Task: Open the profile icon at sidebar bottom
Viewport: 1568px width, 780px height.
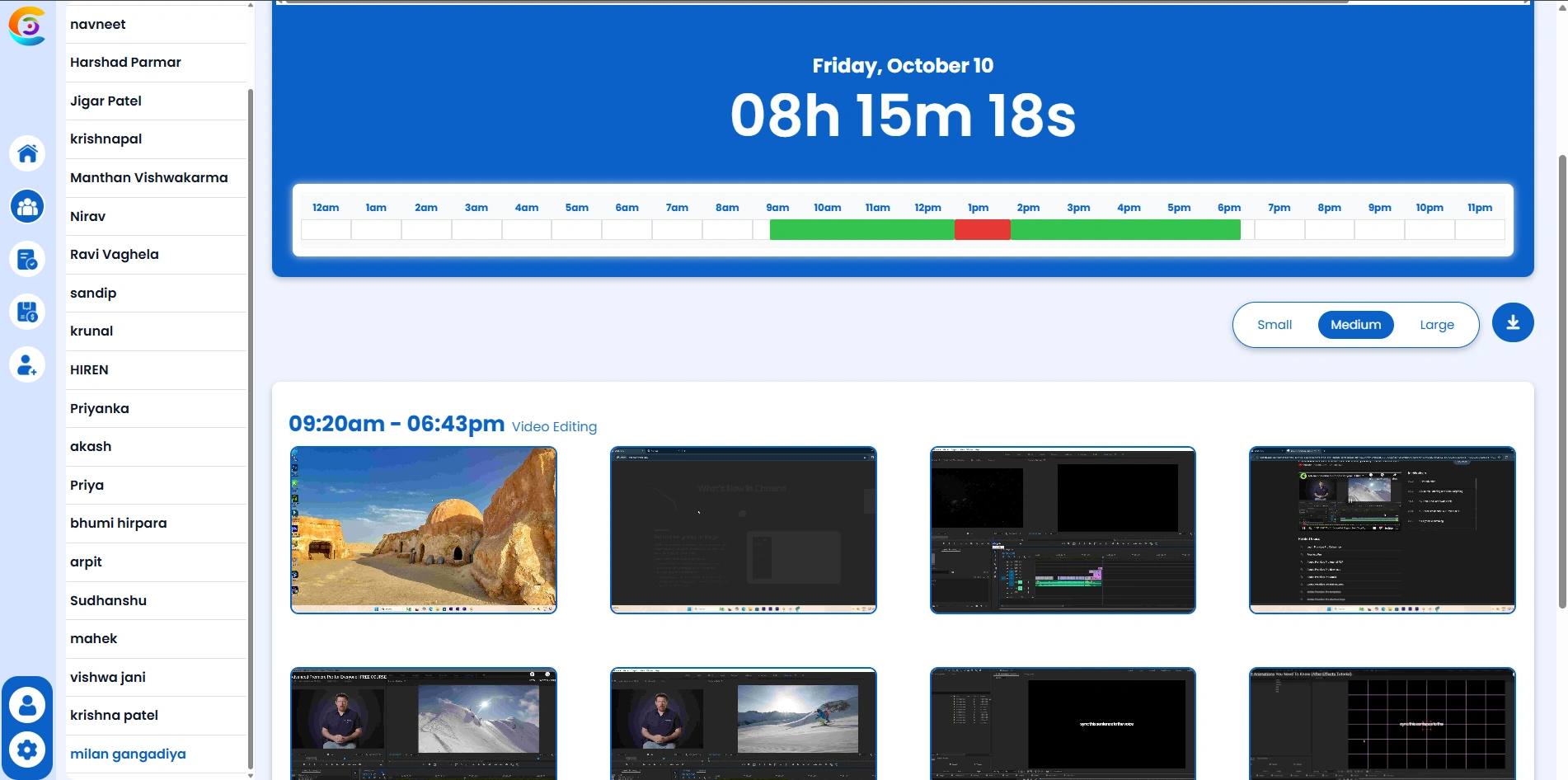Action: 27,703
